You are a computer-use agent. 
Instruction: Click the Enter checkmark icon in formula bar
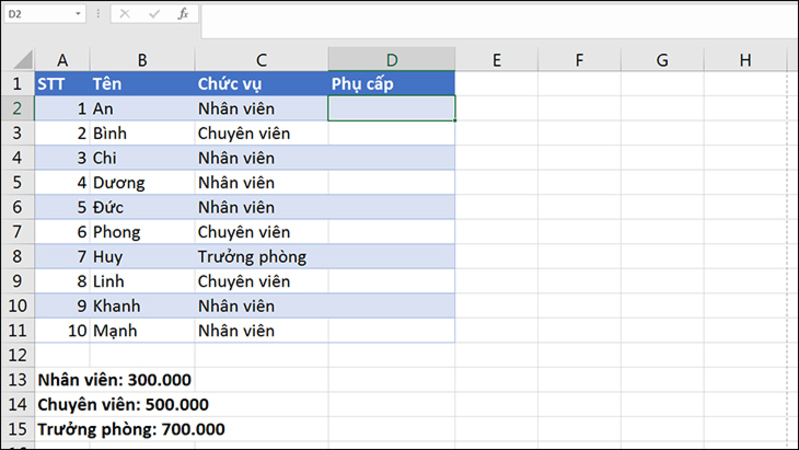154,14
